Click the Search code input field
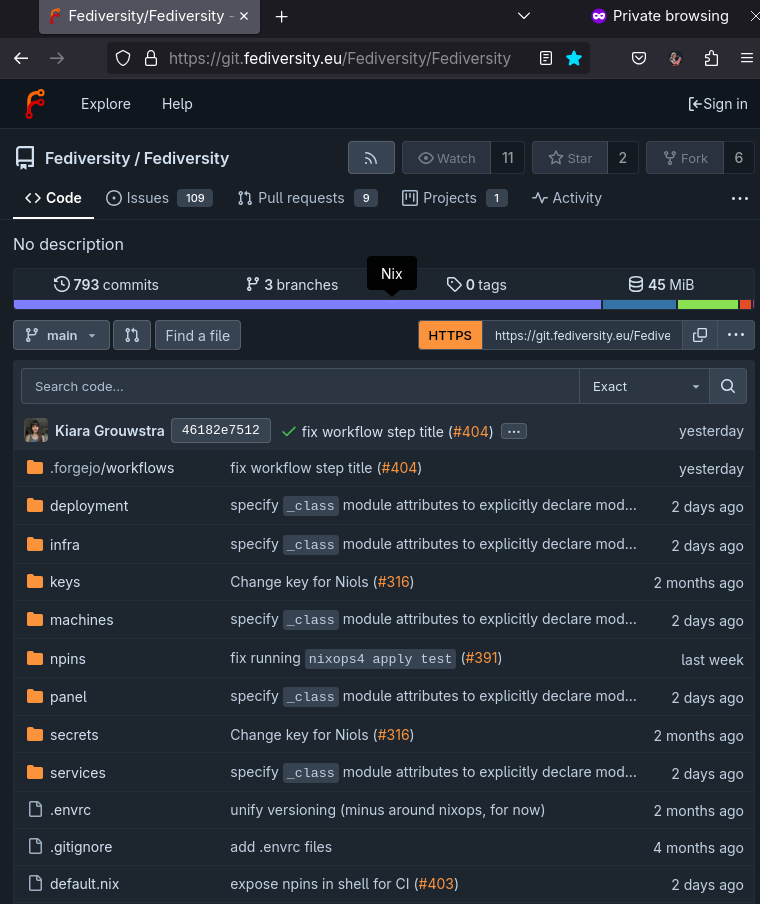The width and height of the screenshot is (760, 904). point(300,386)
